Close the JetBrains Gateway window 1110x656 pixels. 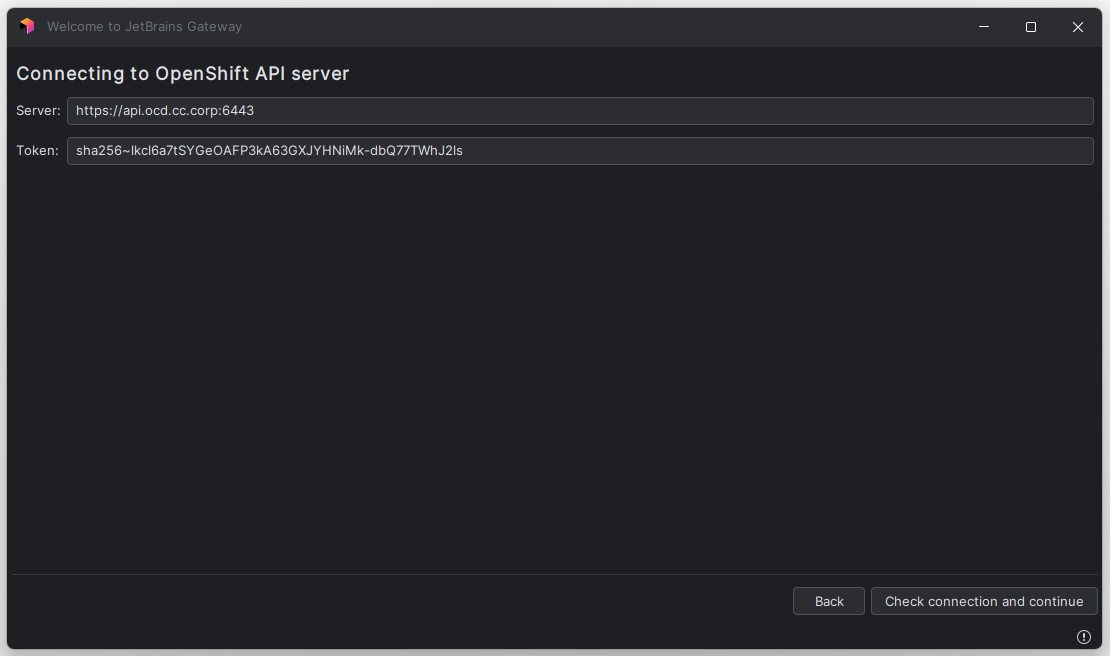1077,27
